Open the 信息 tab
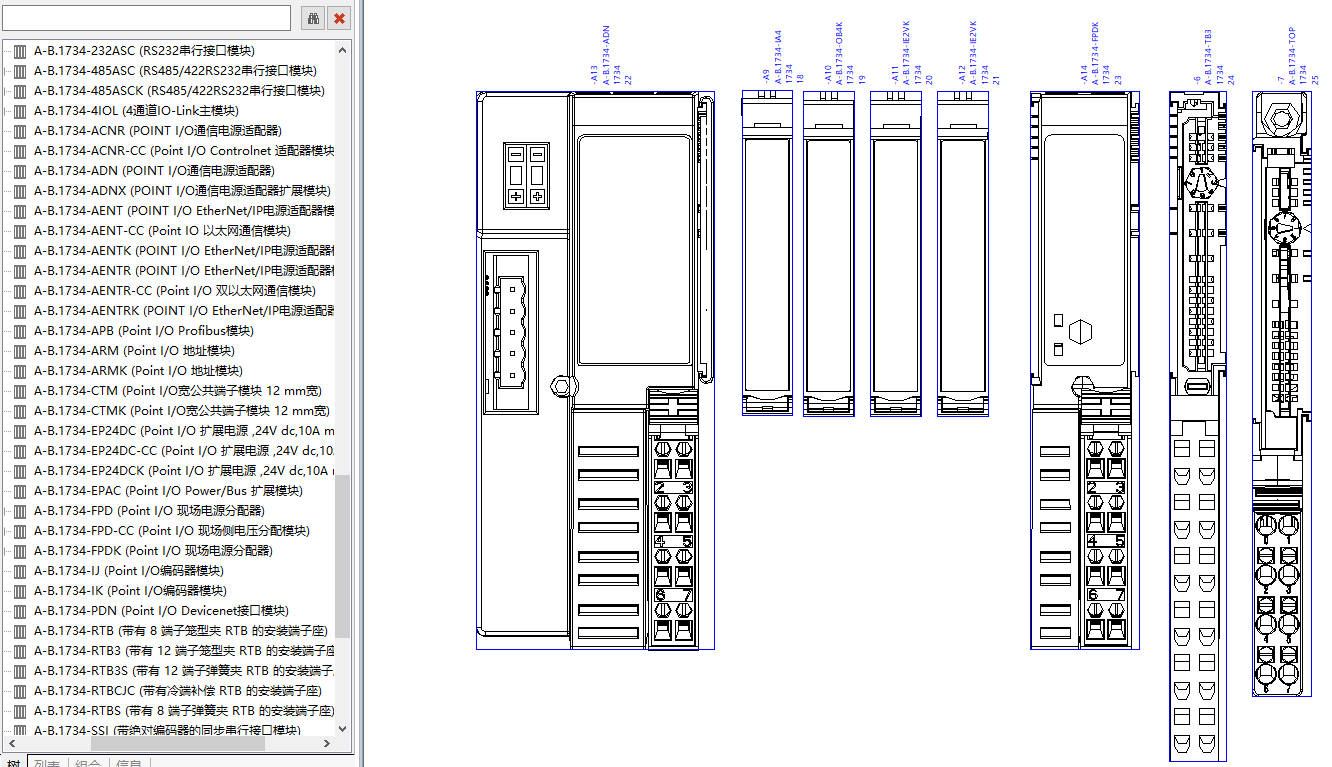 (129, 763)
